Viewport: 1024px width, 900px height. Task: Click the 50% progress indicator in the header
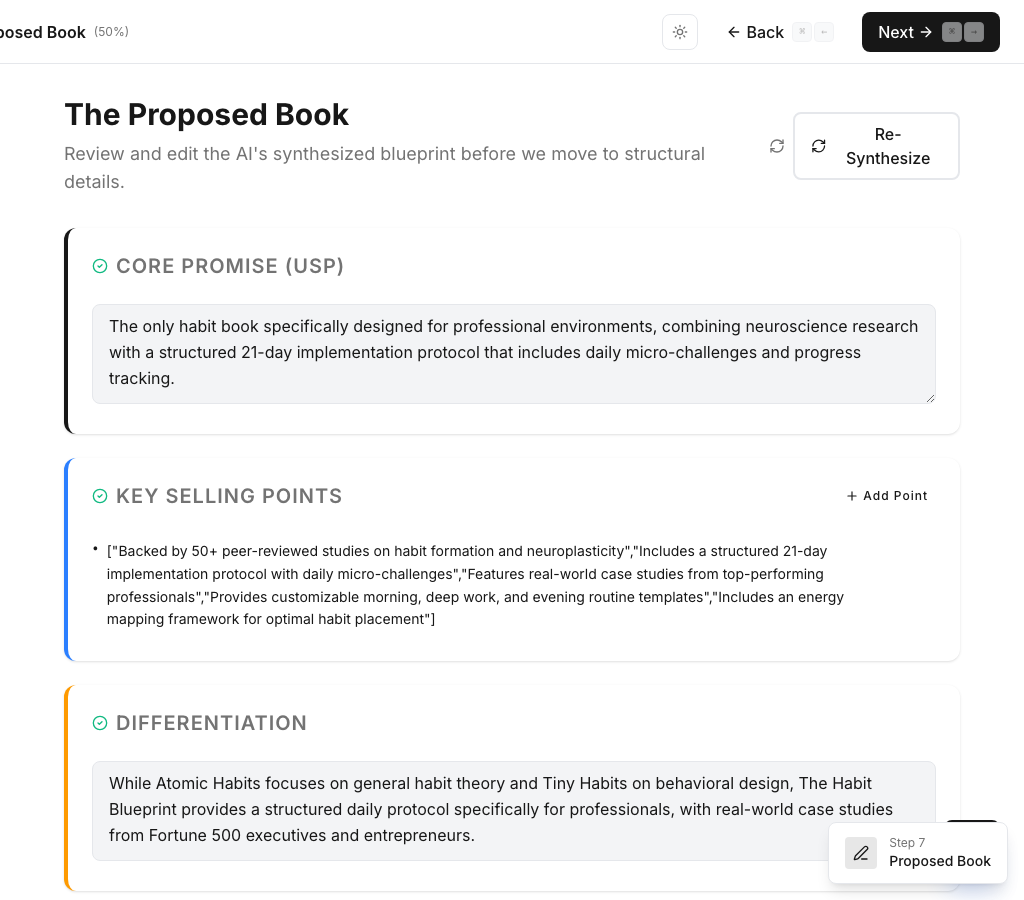click(111, 31)
